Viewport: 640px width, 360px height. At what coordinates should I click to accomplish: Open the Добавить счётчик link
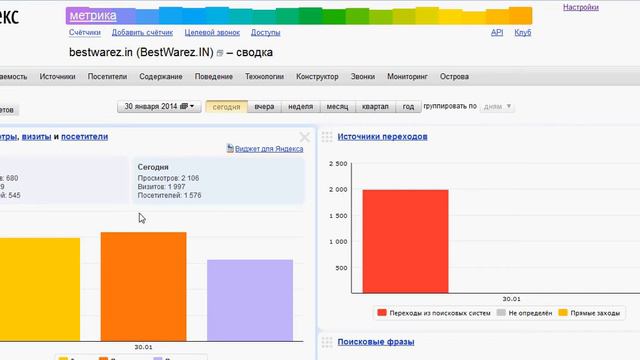pyautogui.click(x=142, y=32)
